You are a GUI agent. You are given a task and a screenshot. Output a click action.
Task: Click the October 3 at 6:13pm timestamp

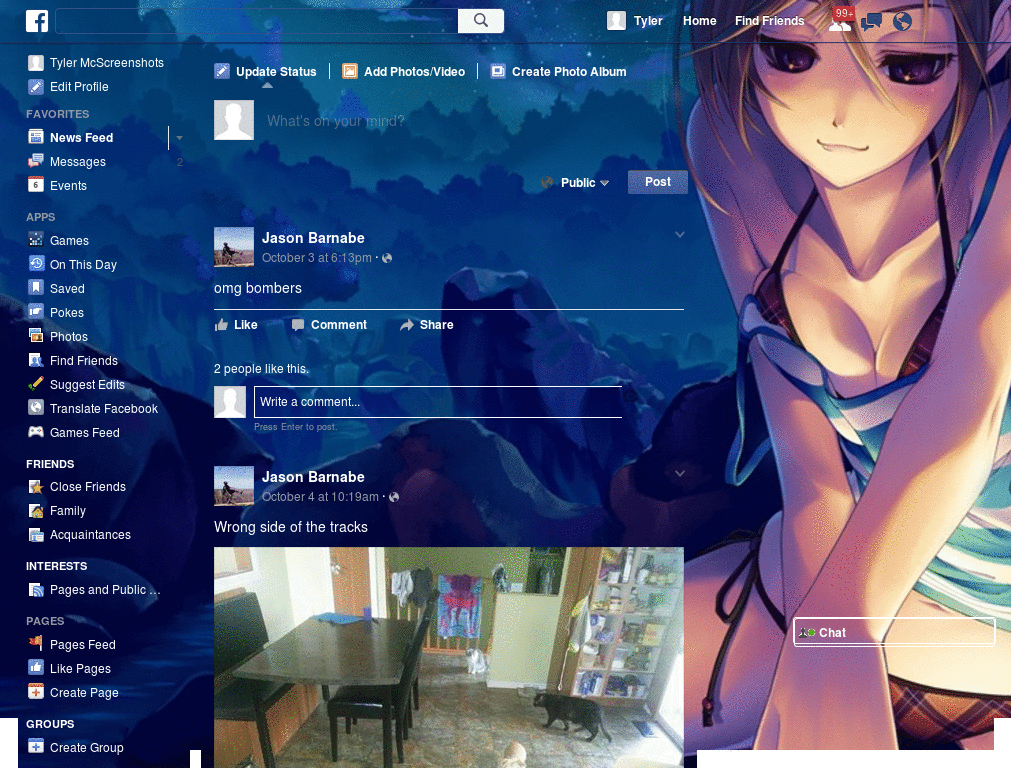317,258
